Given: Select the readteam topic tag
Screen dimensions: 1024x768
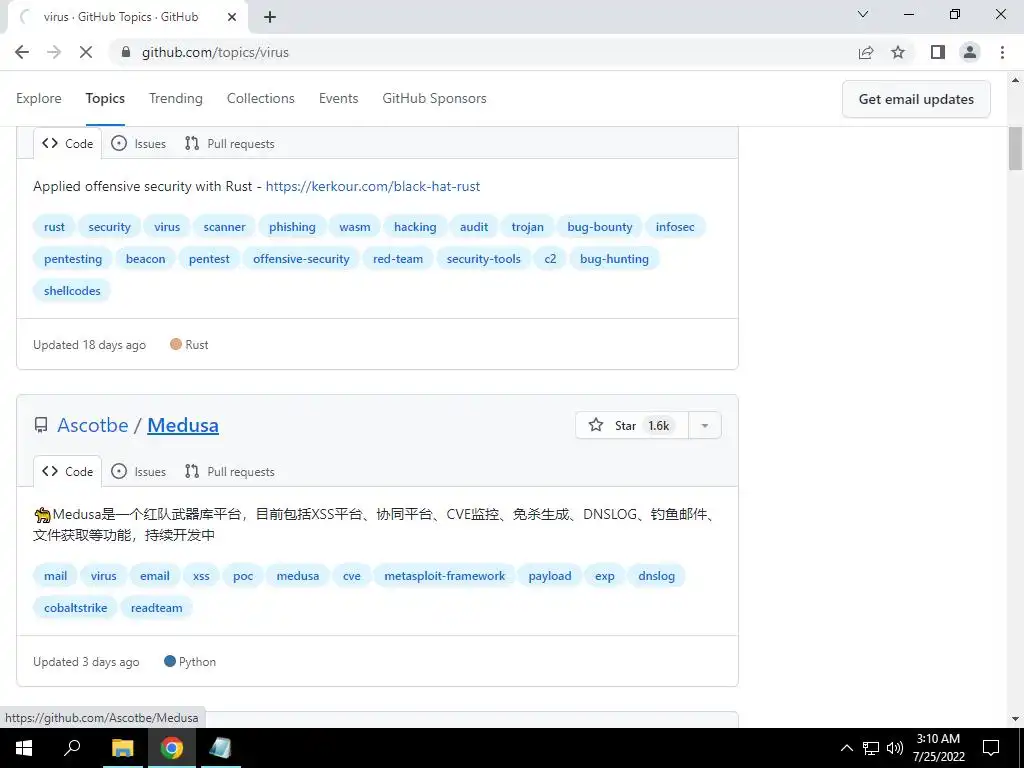Looking at the screenshot, I should coord(157,608).
